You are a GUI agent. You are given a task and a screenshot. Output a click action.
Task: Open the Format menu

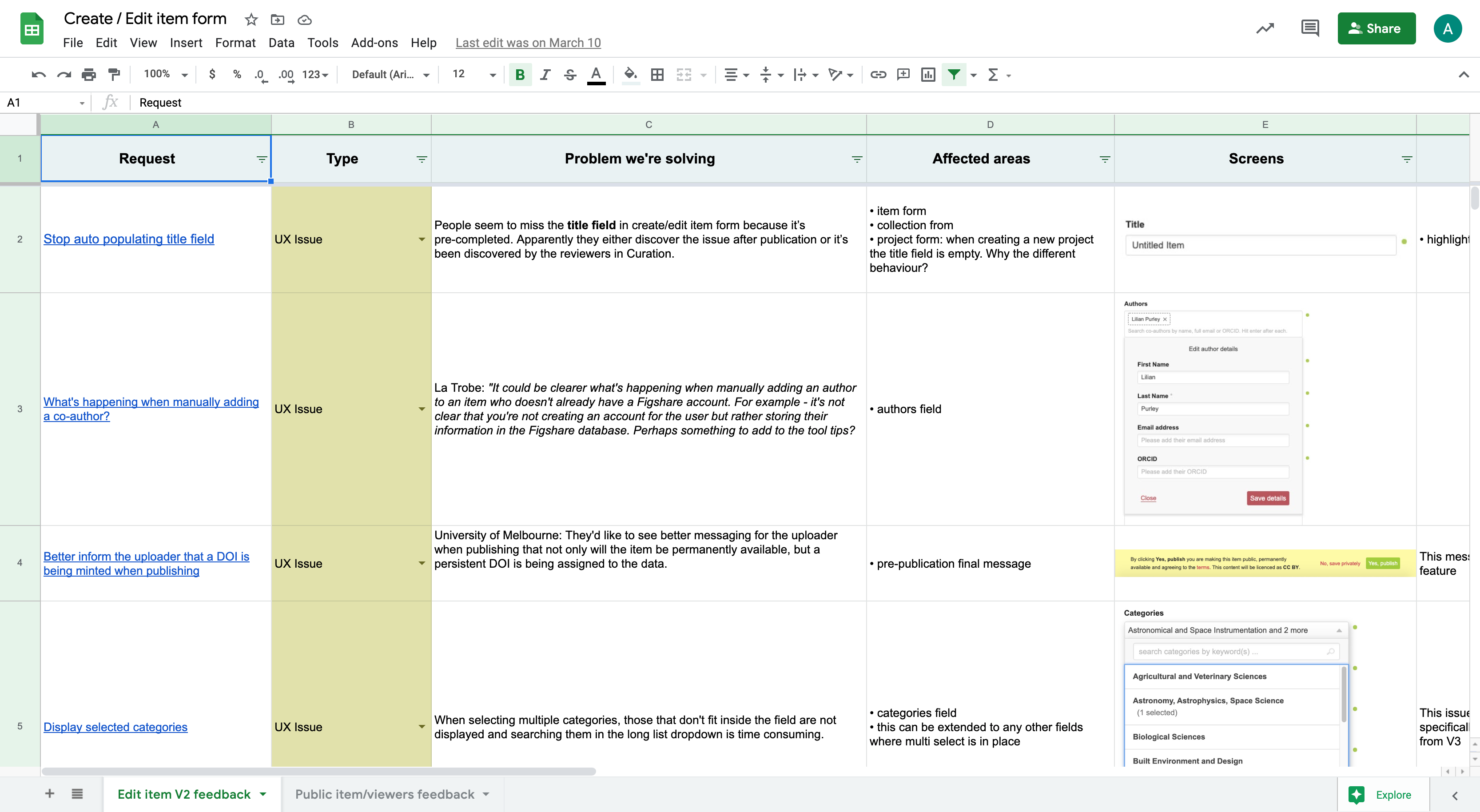(235, 43)
